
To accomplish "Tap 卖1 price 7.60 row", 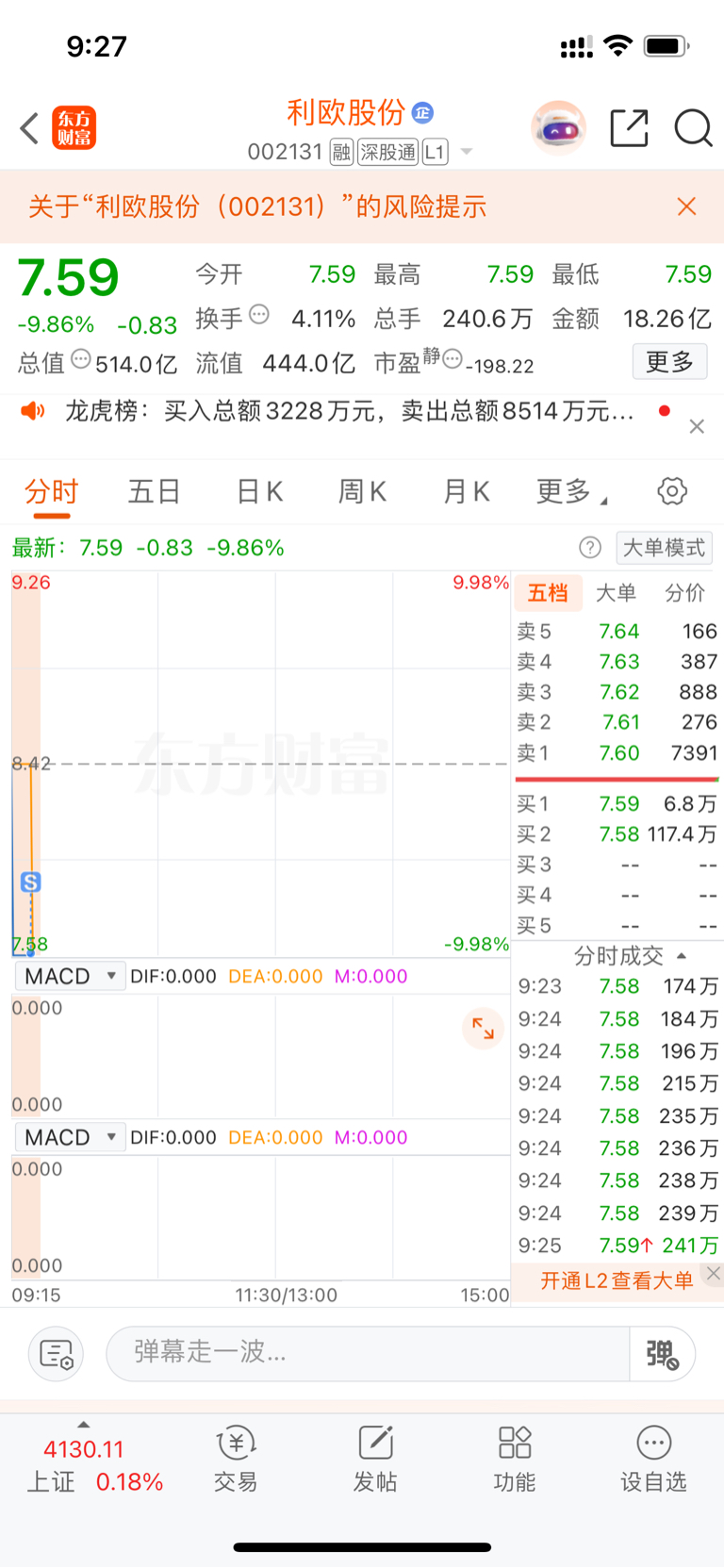I will tap(617, 753).
